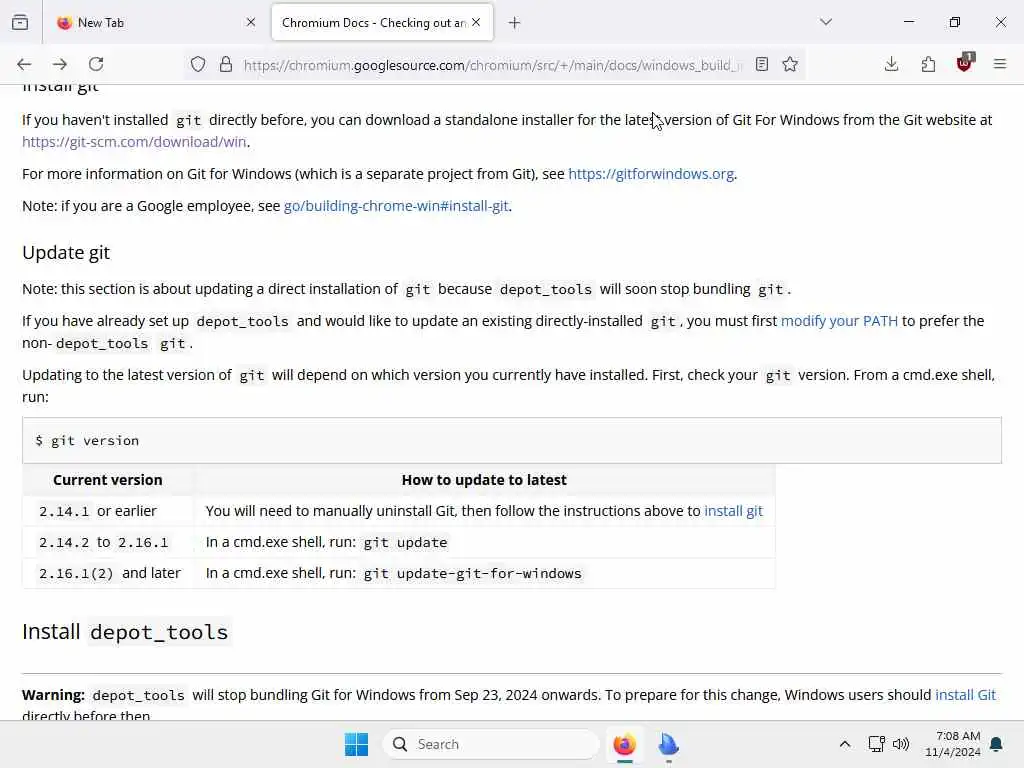Image resolution: width=1024 pixels, height=768 pixels.
Task: Follow the install git link in table
Action: 733,511
